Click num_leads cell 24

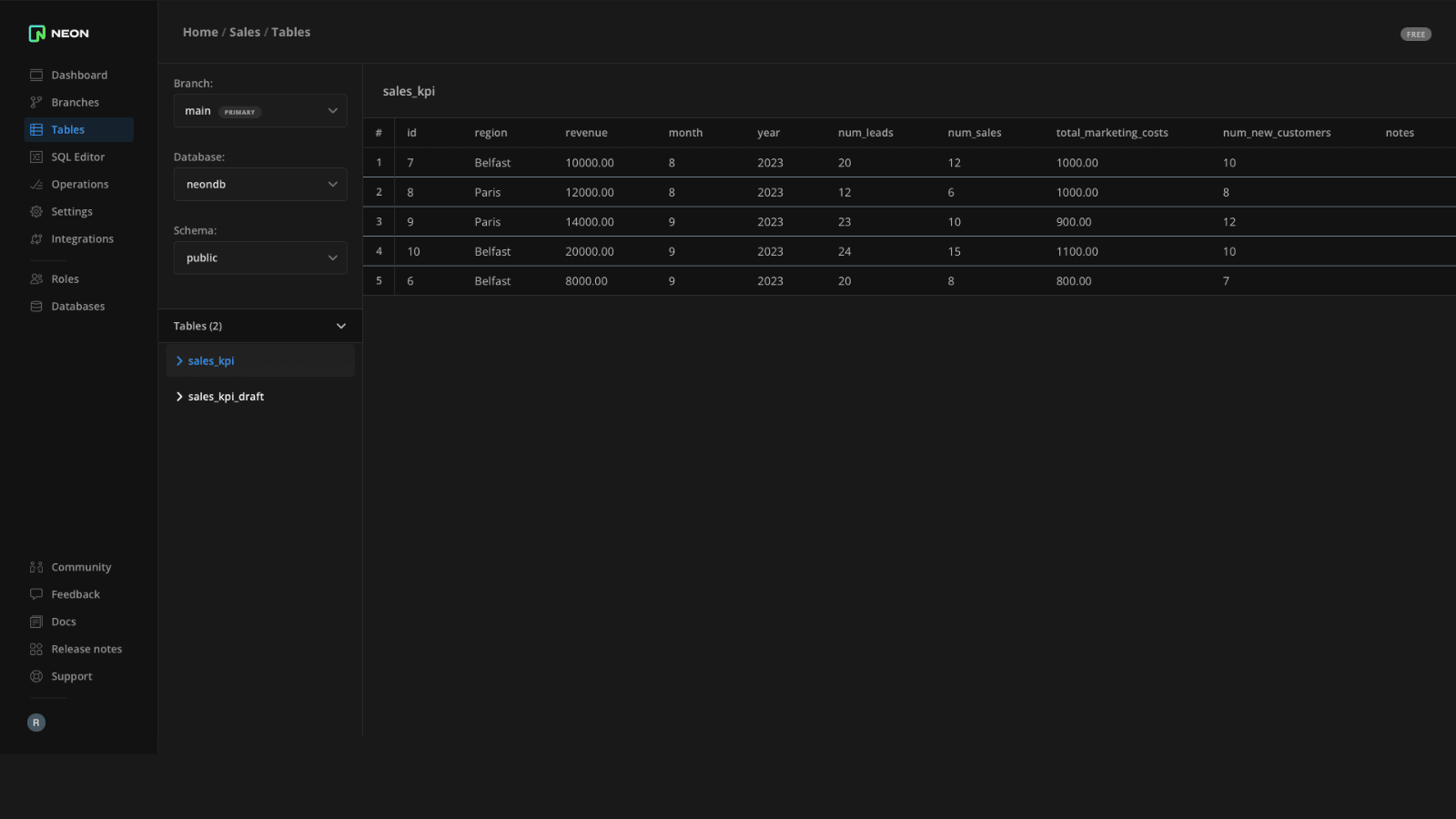(x=844, y=252)
